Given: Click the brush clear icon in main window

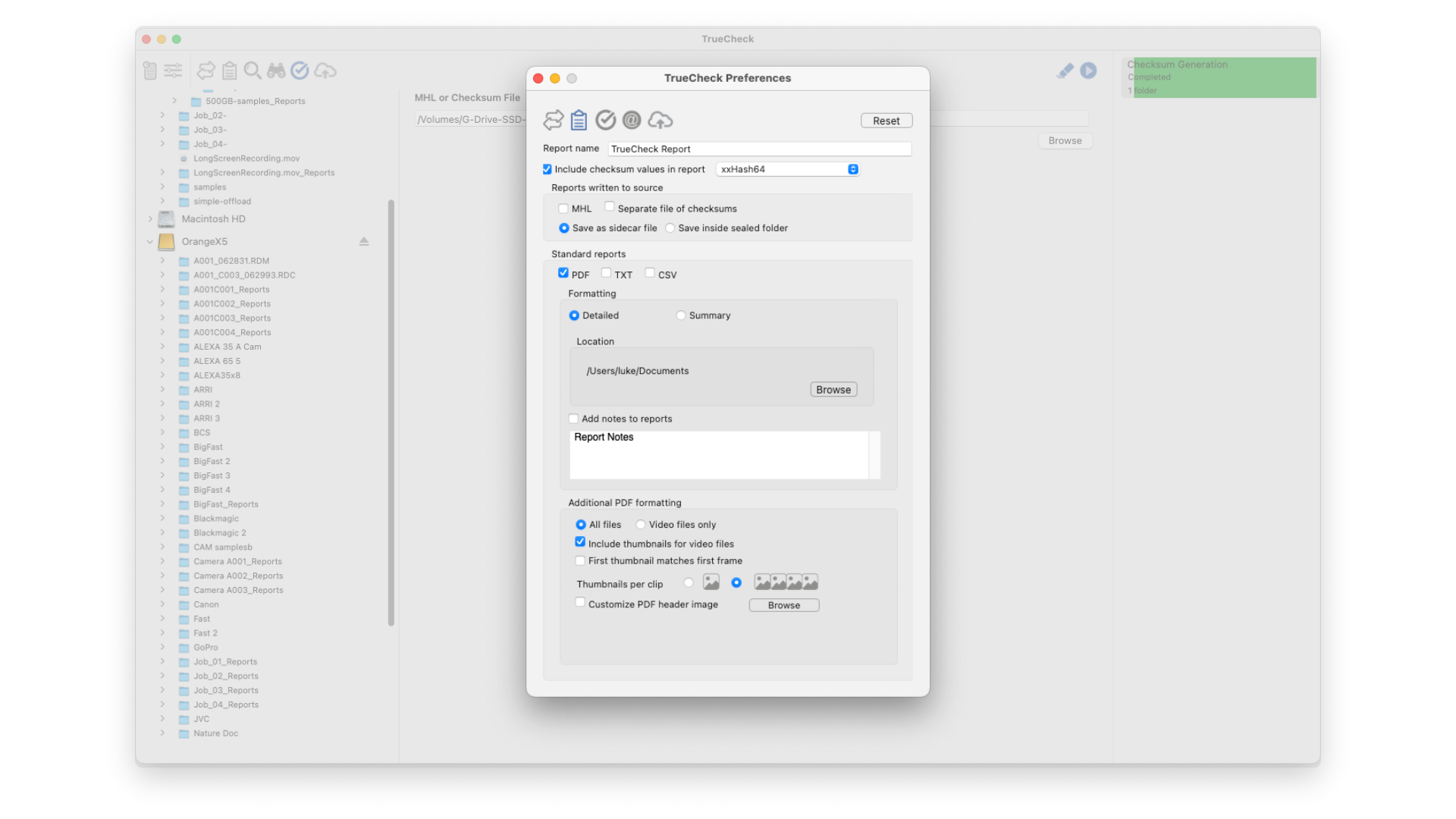Looking at the screenshot, I should pyautogui.click(x=1065, y=71).
